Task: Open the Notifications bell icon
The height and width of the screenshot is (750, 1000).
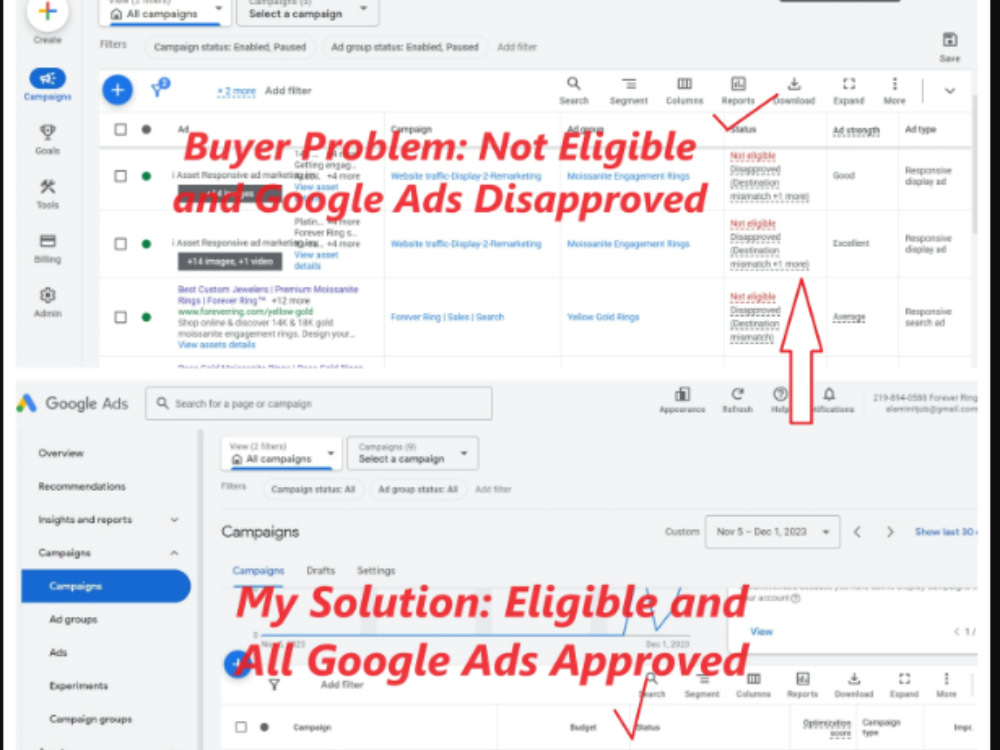Action: pyautogui.click(x=829, y=394)
